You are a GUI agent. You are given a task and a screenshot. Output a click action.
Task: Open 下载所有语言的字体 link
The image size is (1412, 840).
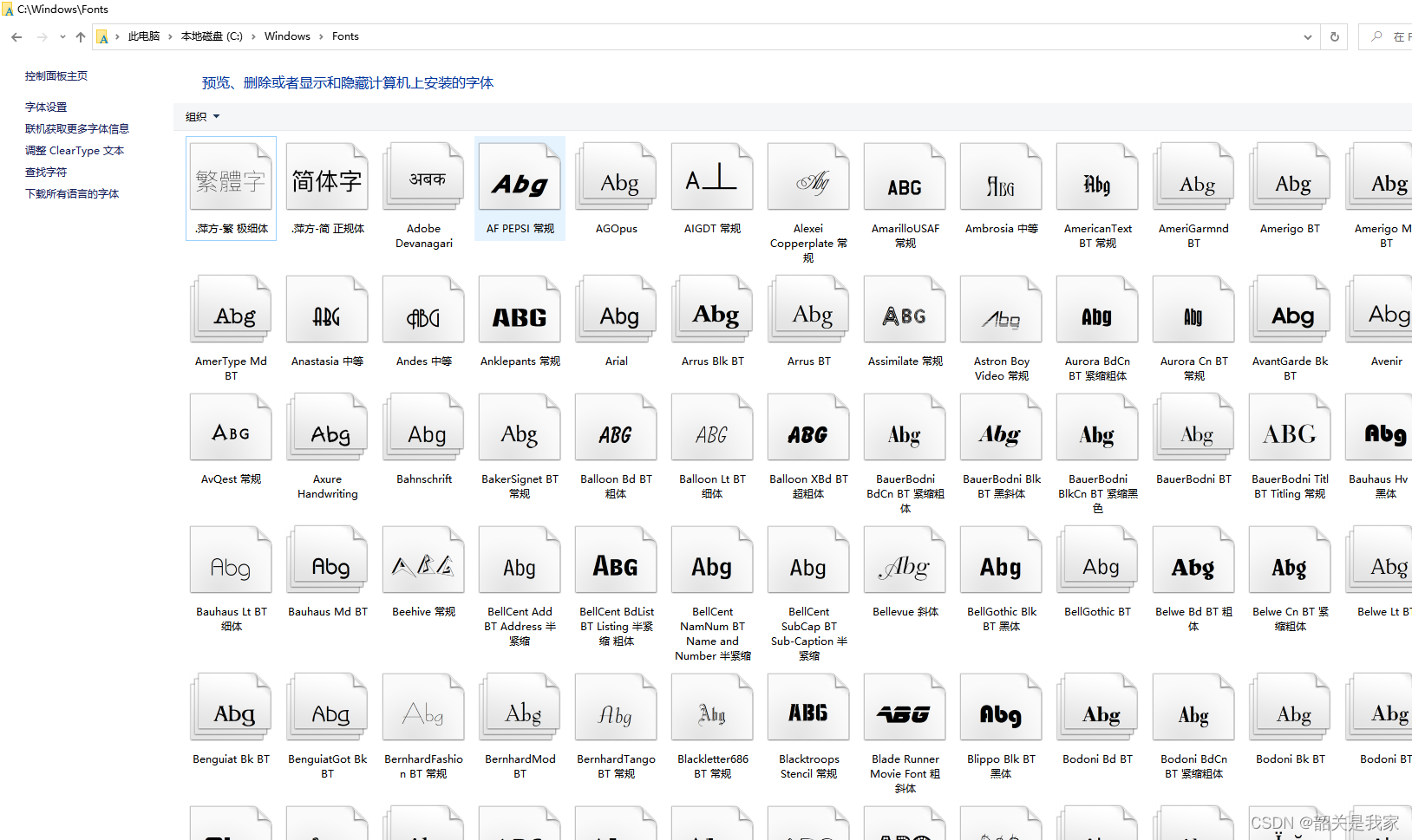72,194
